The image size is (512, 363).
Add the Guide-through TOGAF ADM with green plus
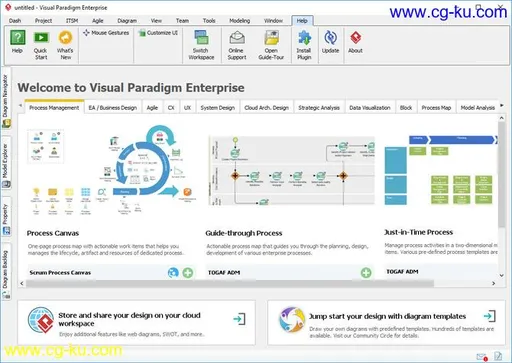[x=366, y=273]
